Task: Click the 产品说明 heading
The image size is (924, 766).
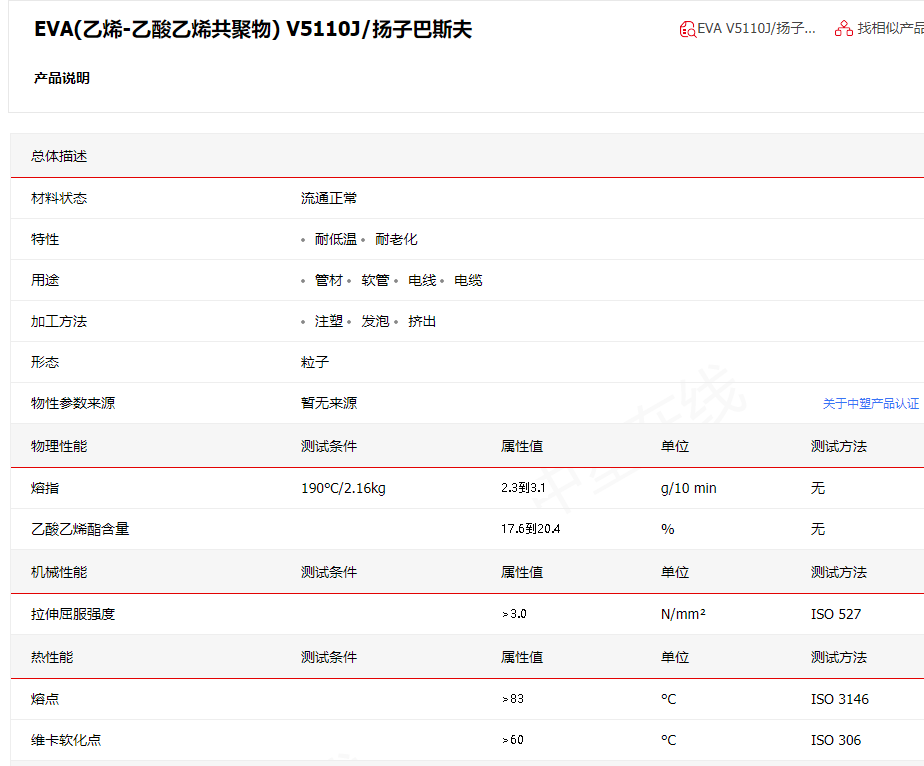Action: tap(62, 78)
